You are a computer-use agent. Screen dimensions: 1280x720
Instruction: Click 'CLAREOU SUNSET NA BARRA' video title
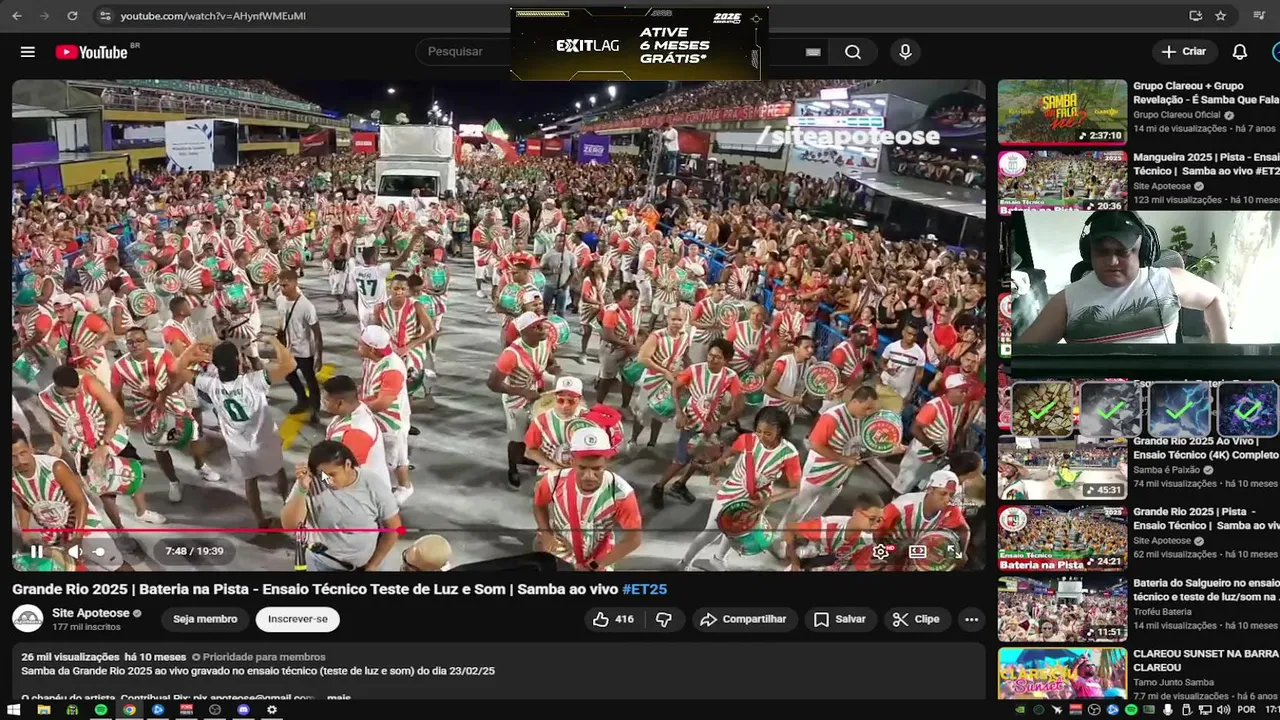[x=1206, y=660]
